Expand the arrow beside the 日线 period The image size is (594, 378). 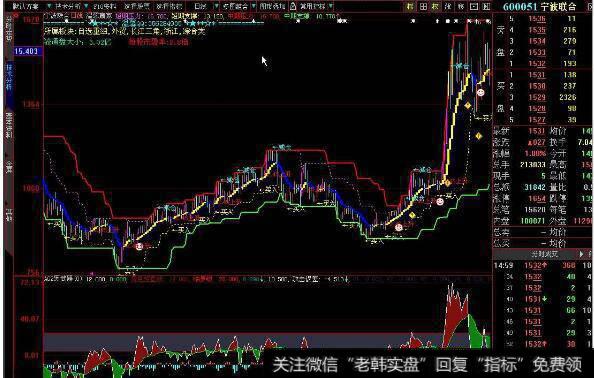tap(216, 6)
